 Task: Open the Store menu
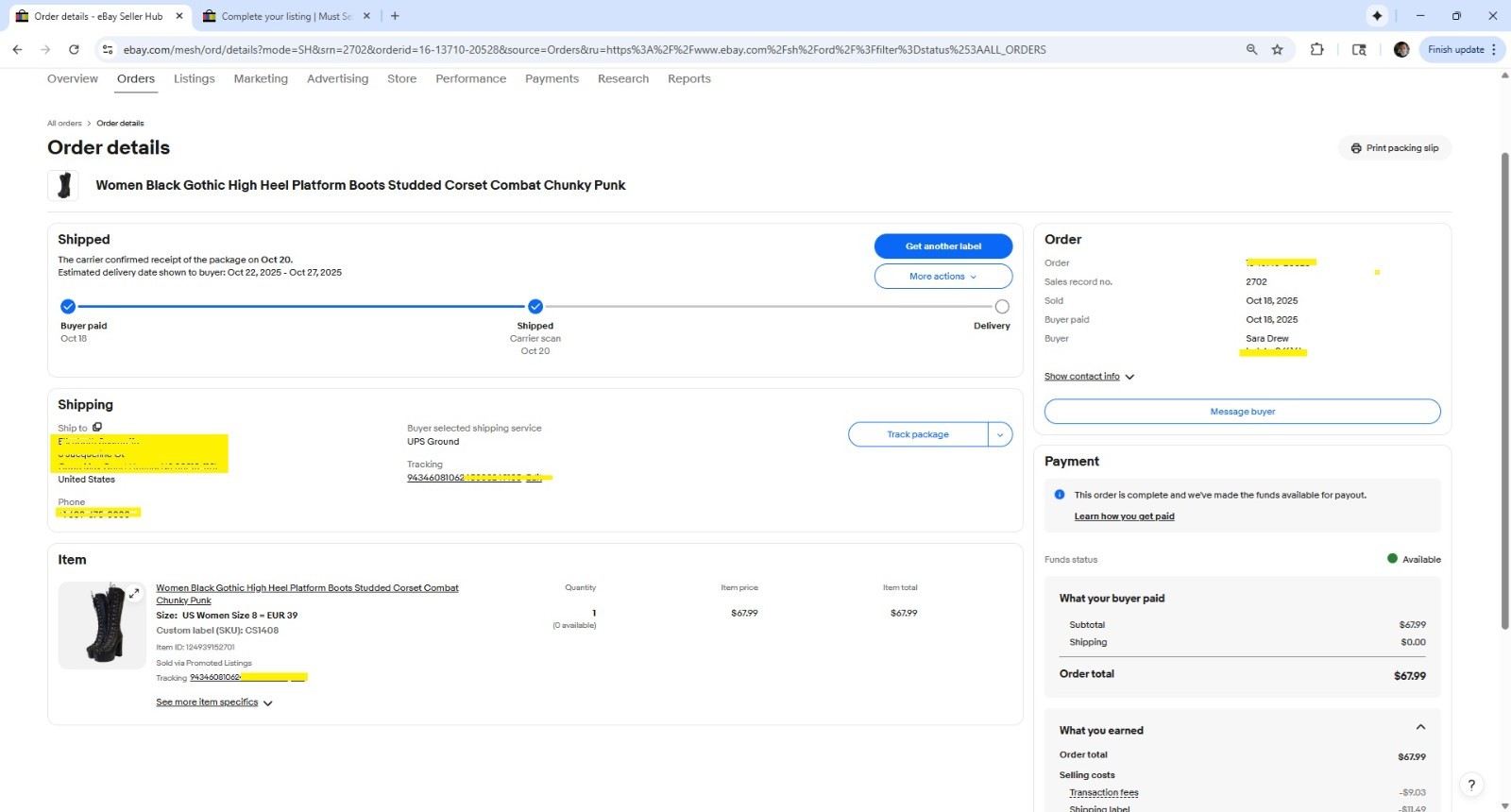[x=401, y=79]
